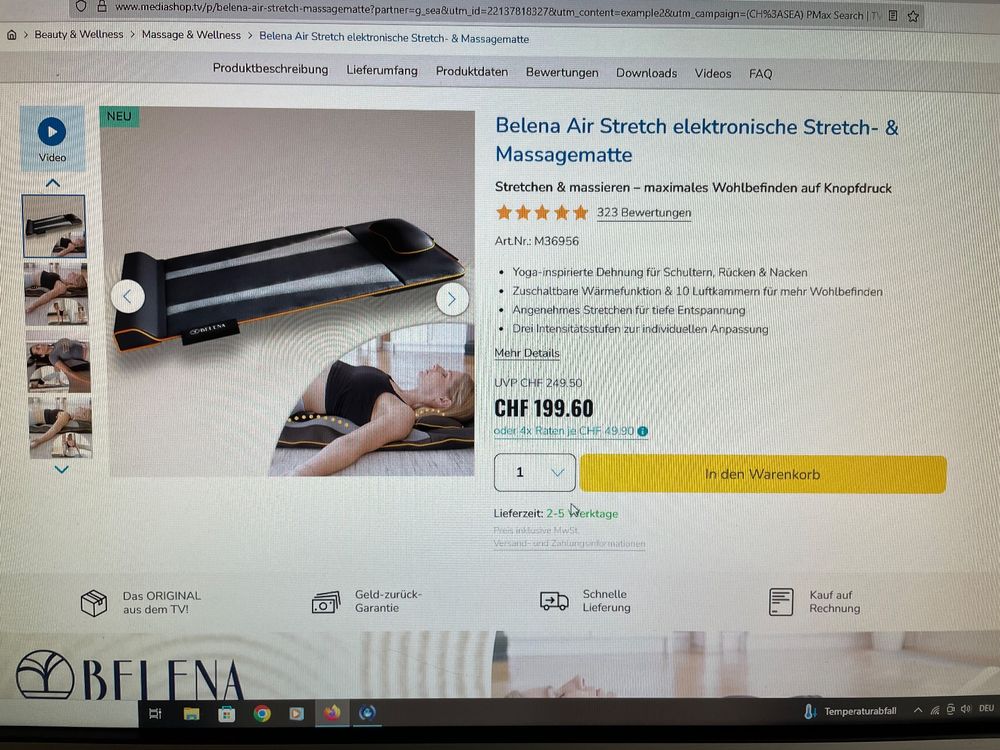Open the 323 Bewertungen link
The height and width of the screenshot is (750, 1000).
(x=643, y=212)
